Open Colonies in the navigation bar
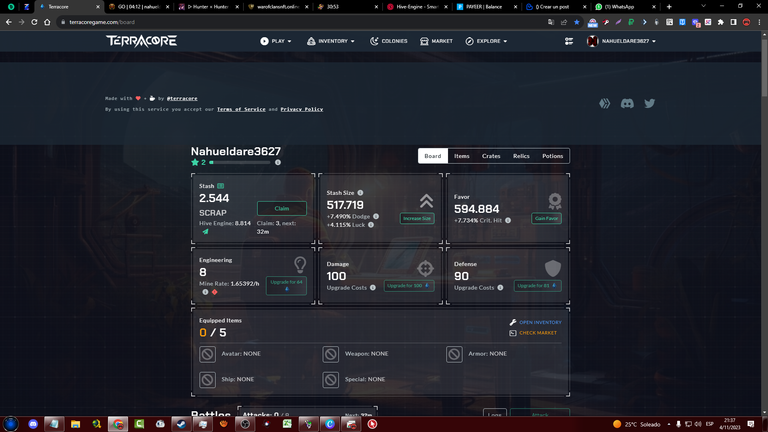Screen dimensions: 768x432 click(x=388, y=41)
